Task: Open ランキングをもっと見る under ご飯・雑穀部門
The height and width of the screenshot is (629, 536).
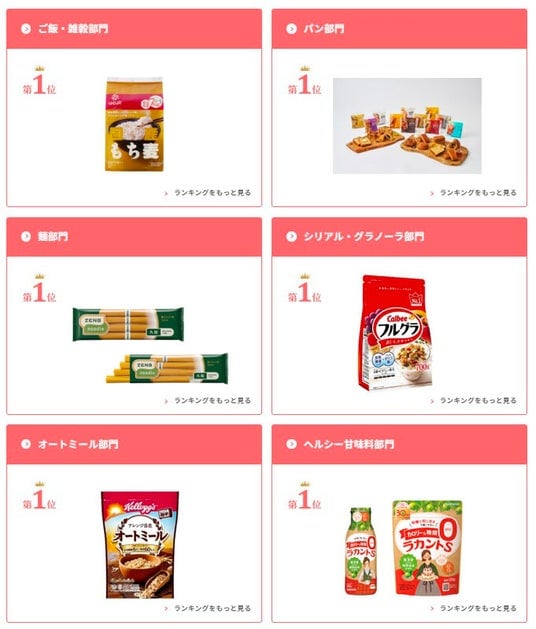Action: [208, 193]
